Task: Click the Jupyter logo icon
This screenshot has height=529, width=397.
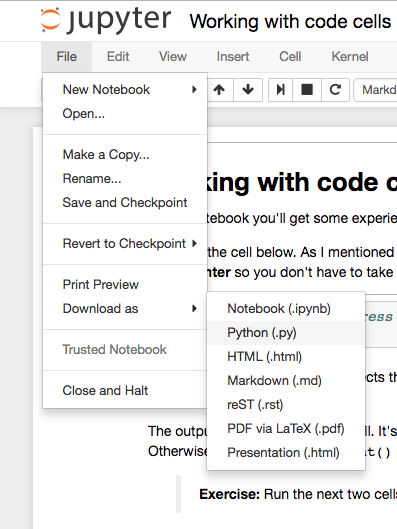Action: [x=51, y=20]
